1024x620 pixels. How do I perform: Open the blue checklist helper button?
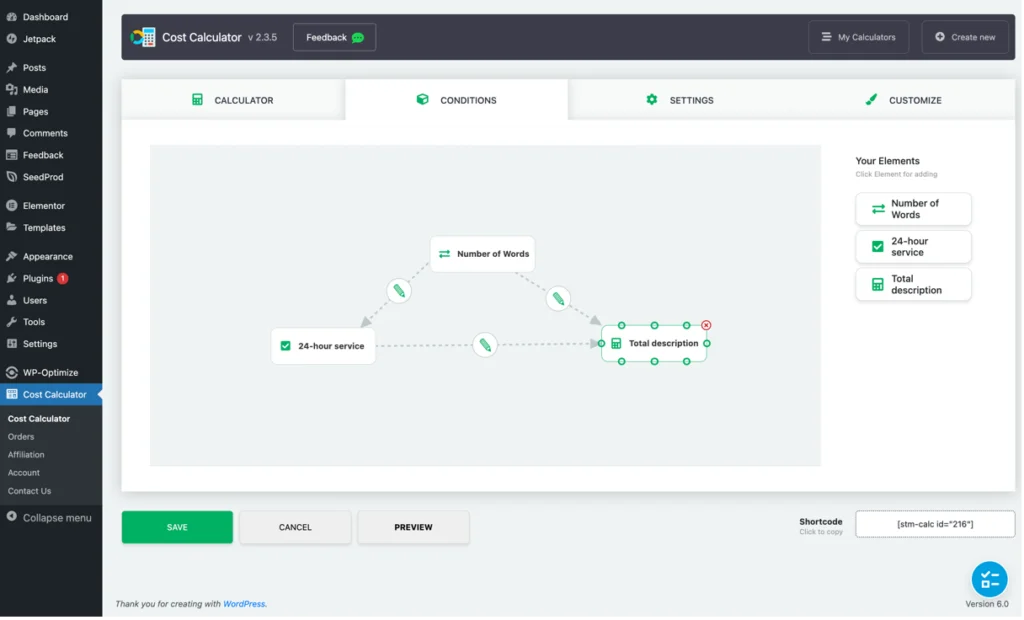click(x=990, y=580)
